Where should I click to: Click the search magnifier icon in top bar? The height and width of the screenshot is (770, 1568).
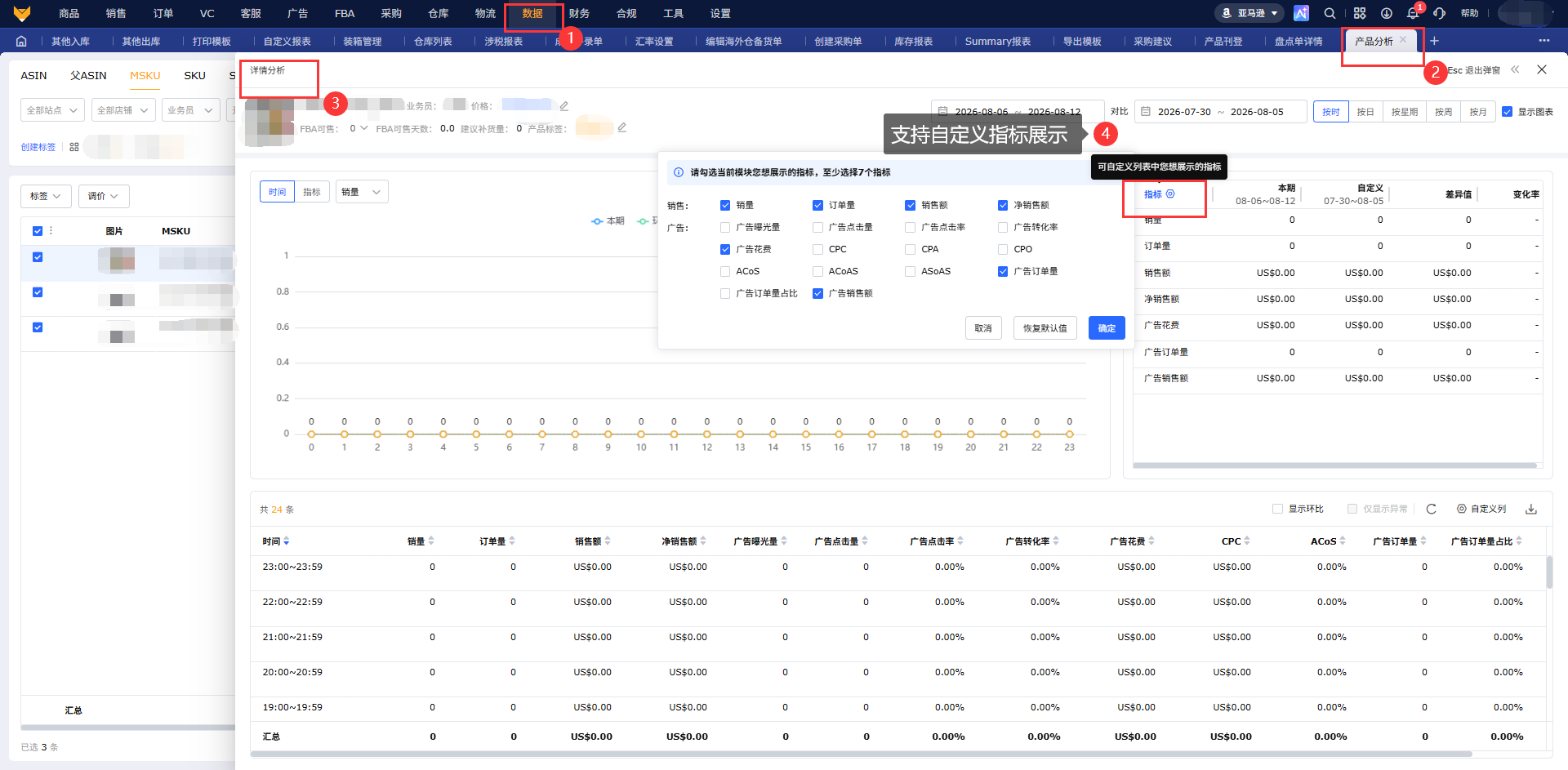(x=1330, y=13)
